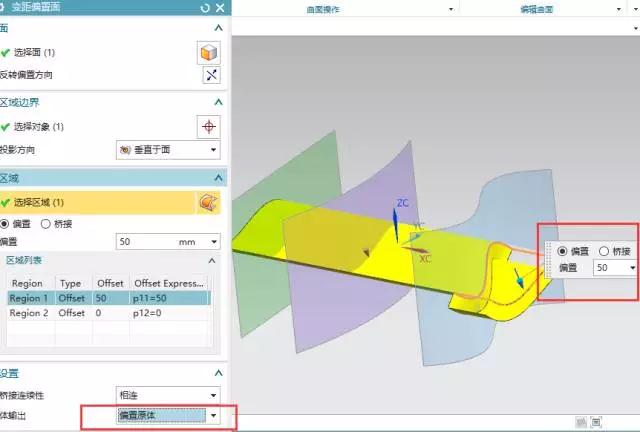Choose 桥接 radio in floating viewport box
Viewport: 640px width, 432px height.
pos(603,251)
